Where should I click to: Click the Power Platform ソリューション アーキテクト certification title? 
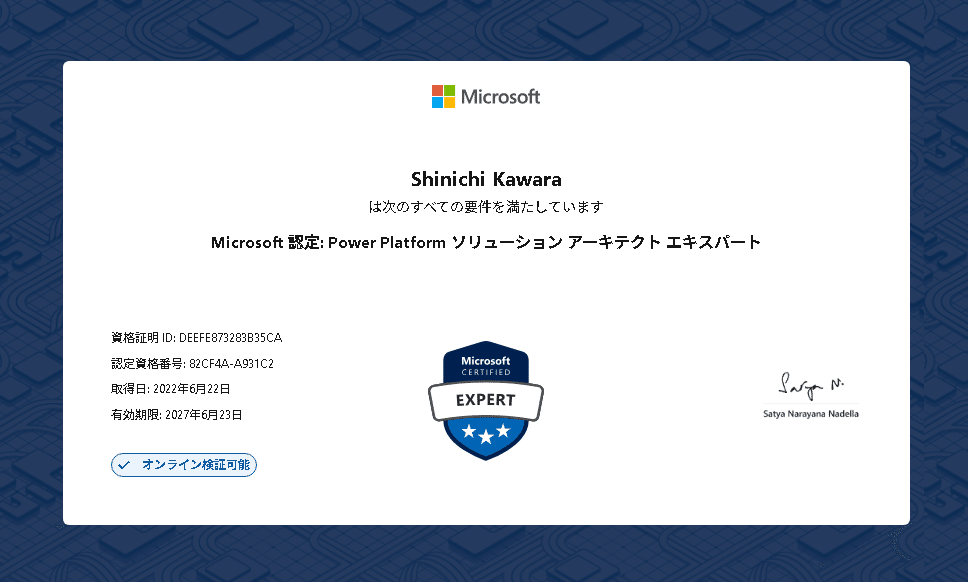486,242
